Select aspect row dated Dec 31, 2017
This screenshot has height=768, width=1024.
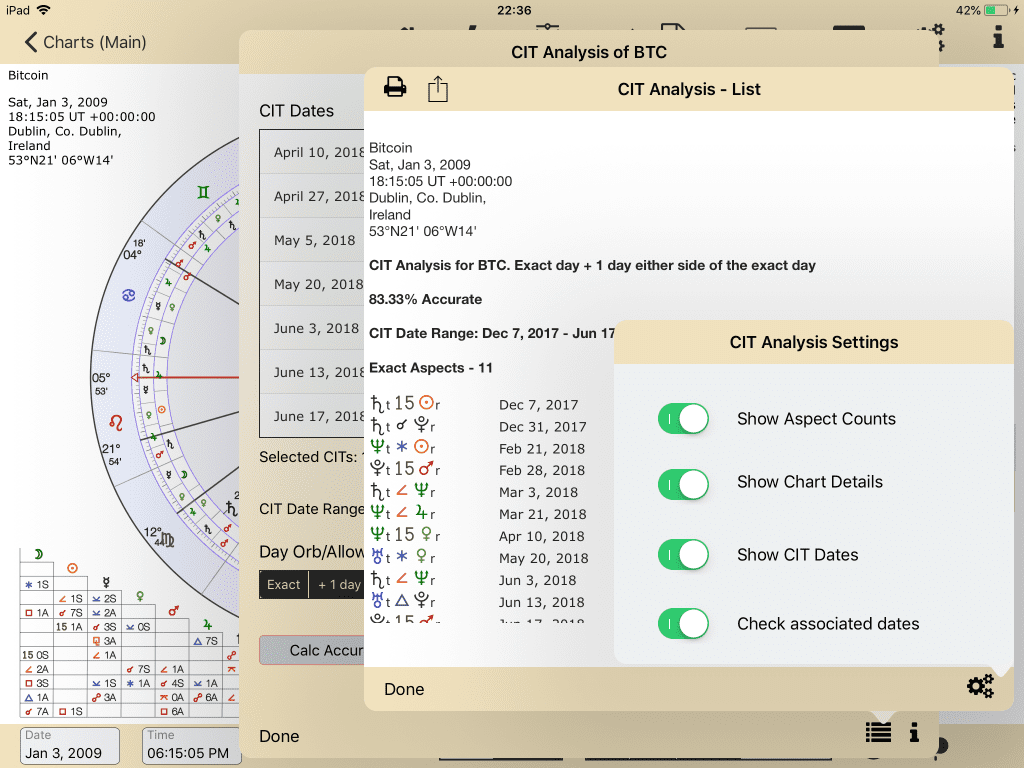pos(478,426)
